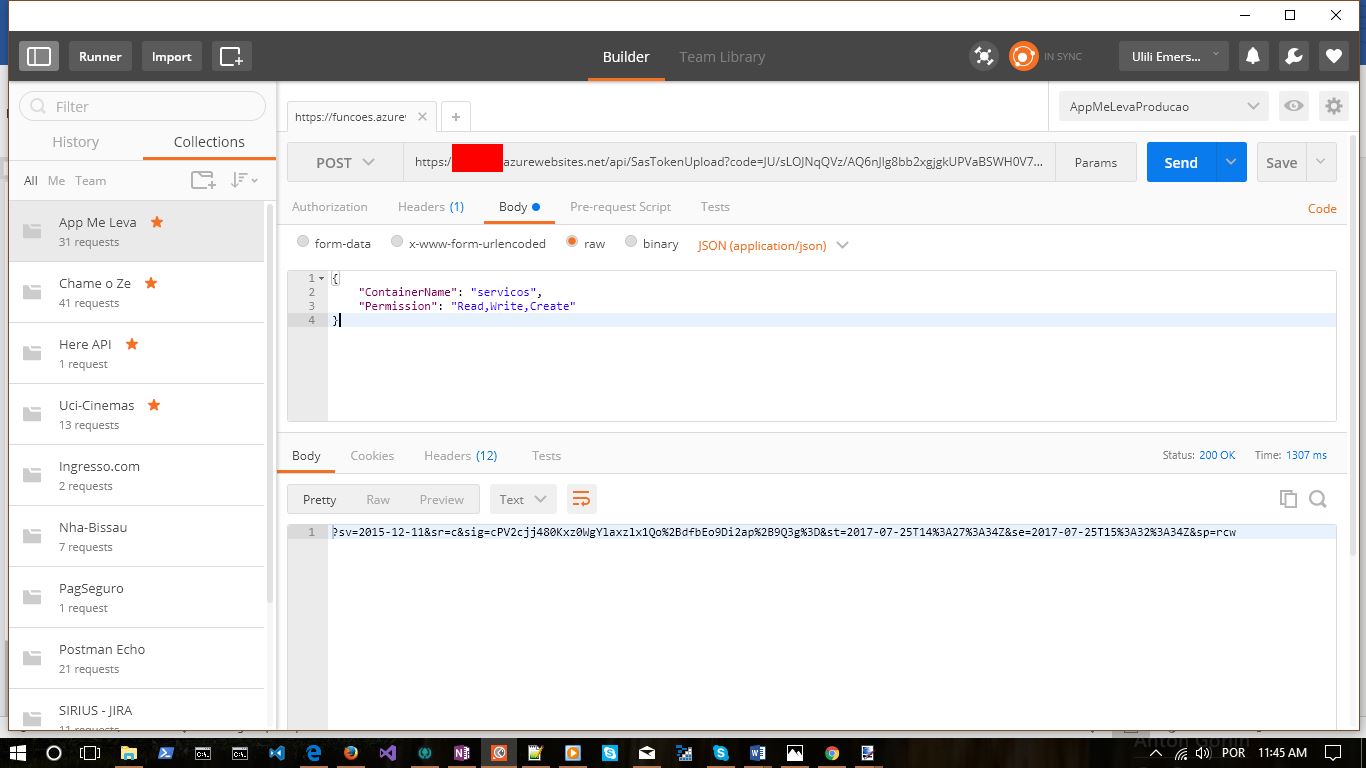This screenshot has height=768, width=1366.
Task: Click the request URL input field
Action: 730,162
